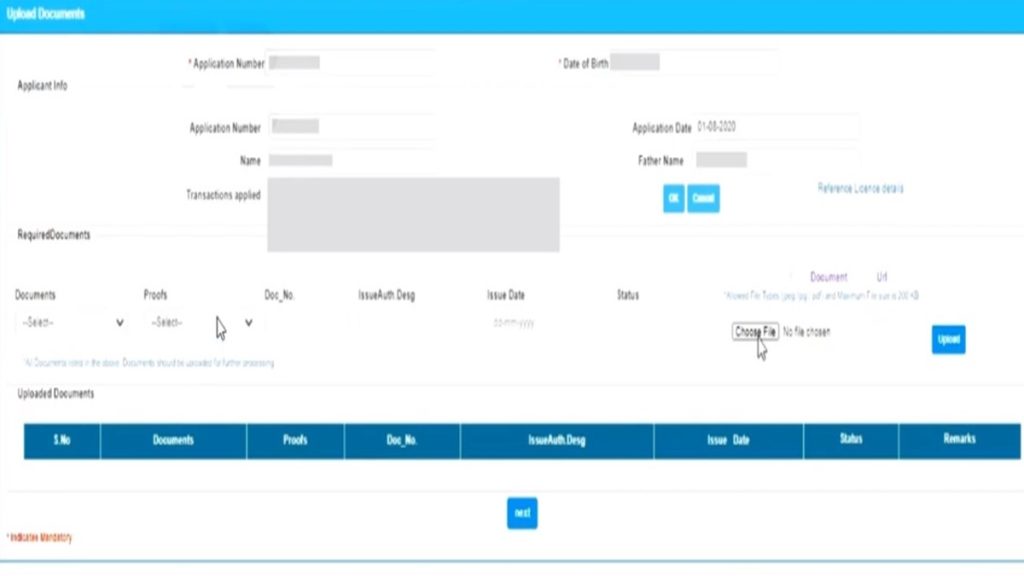
Task: Open the Reference Licence details link
Action: click(x=860, y=188)
